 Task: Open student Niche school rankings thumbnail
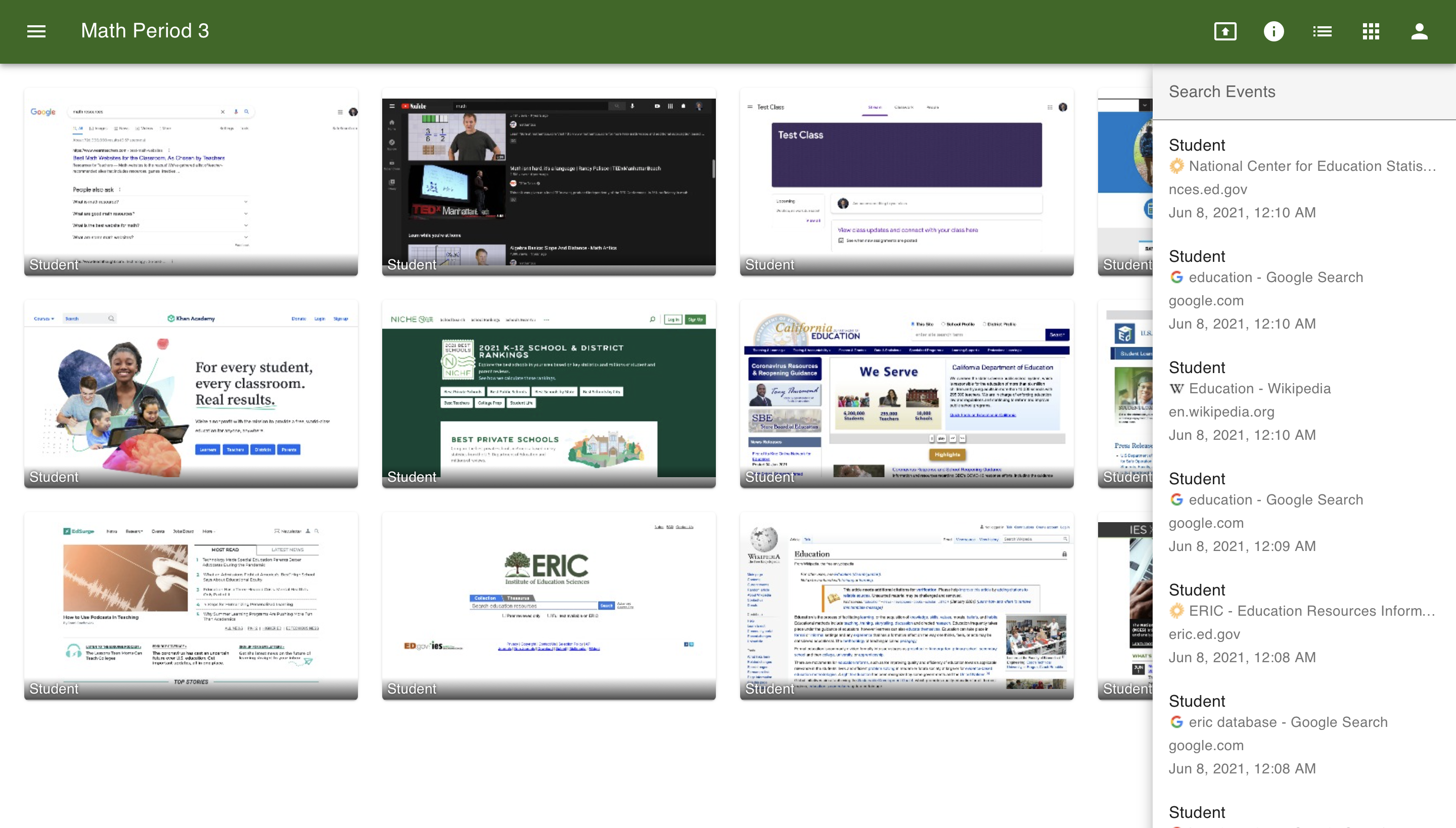tap(549, 394)
